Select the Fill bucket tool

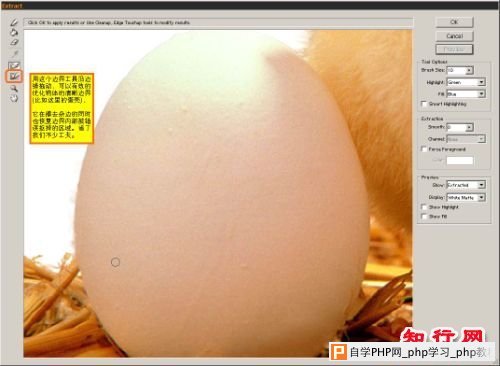tap(14, 32)
